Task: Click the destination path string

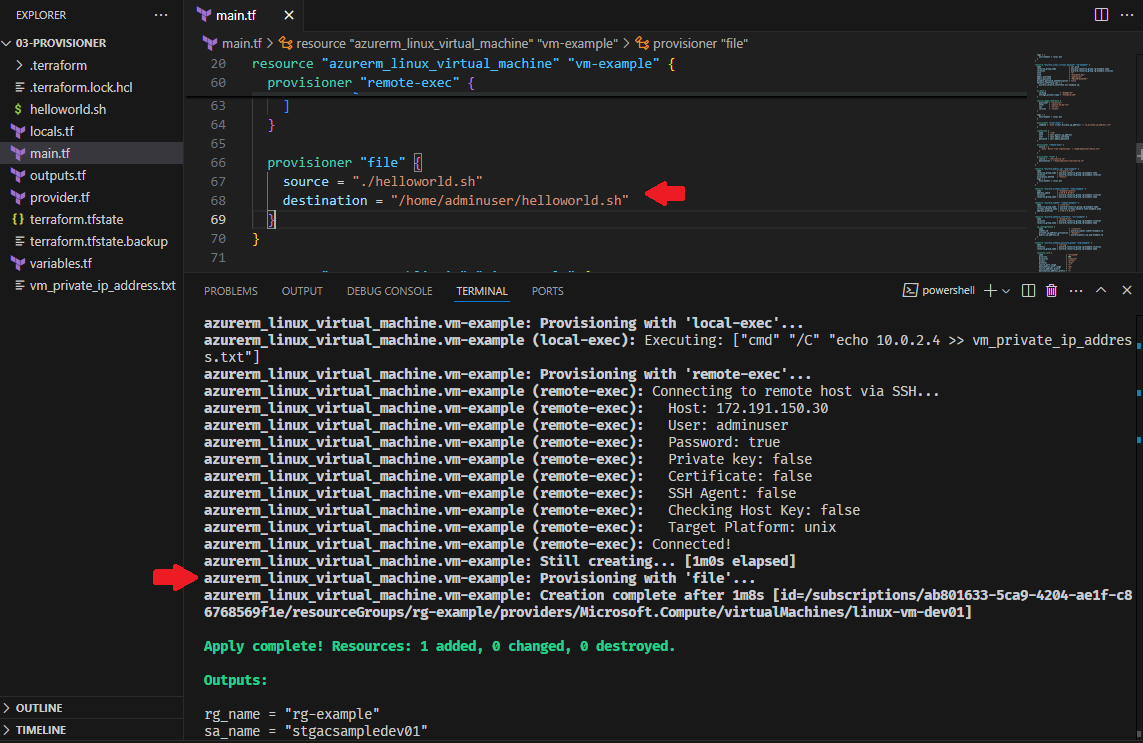Action: (x=510, y=201)
